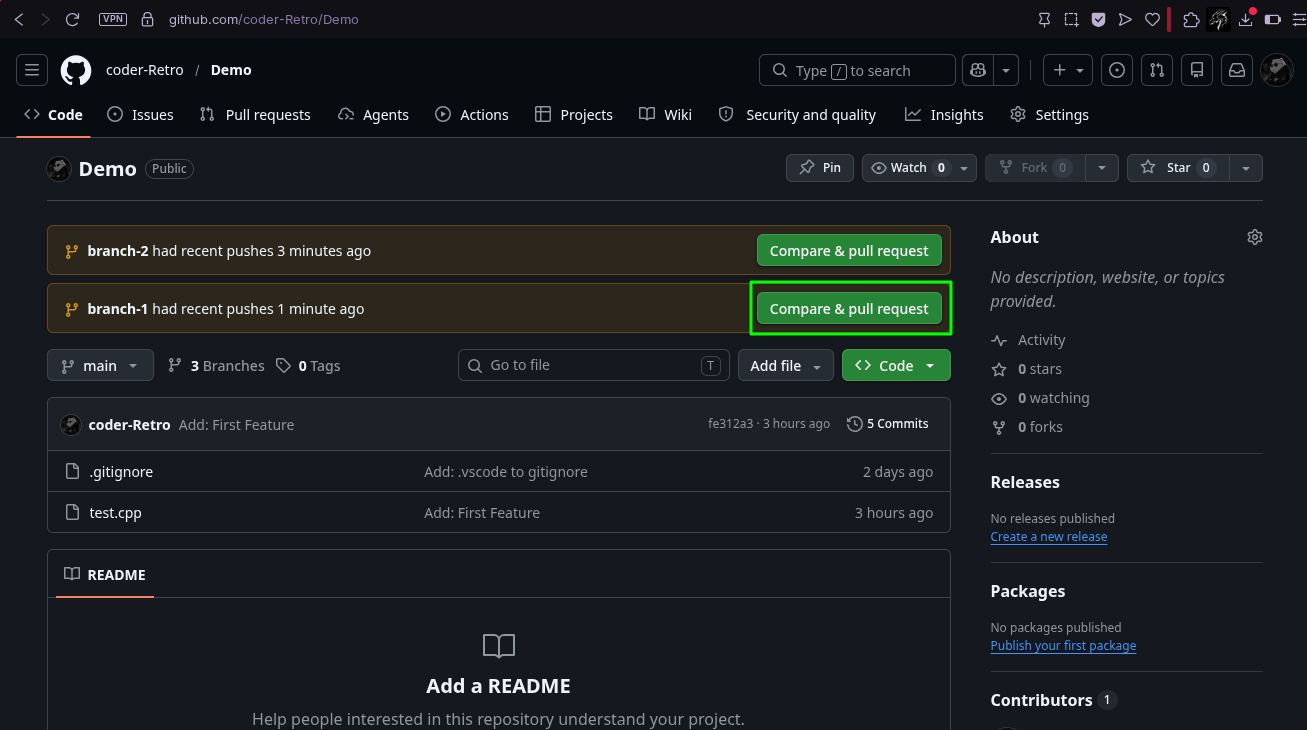Watch the Demo repository
Screen dimensions: 1307x730
(908, 168)
